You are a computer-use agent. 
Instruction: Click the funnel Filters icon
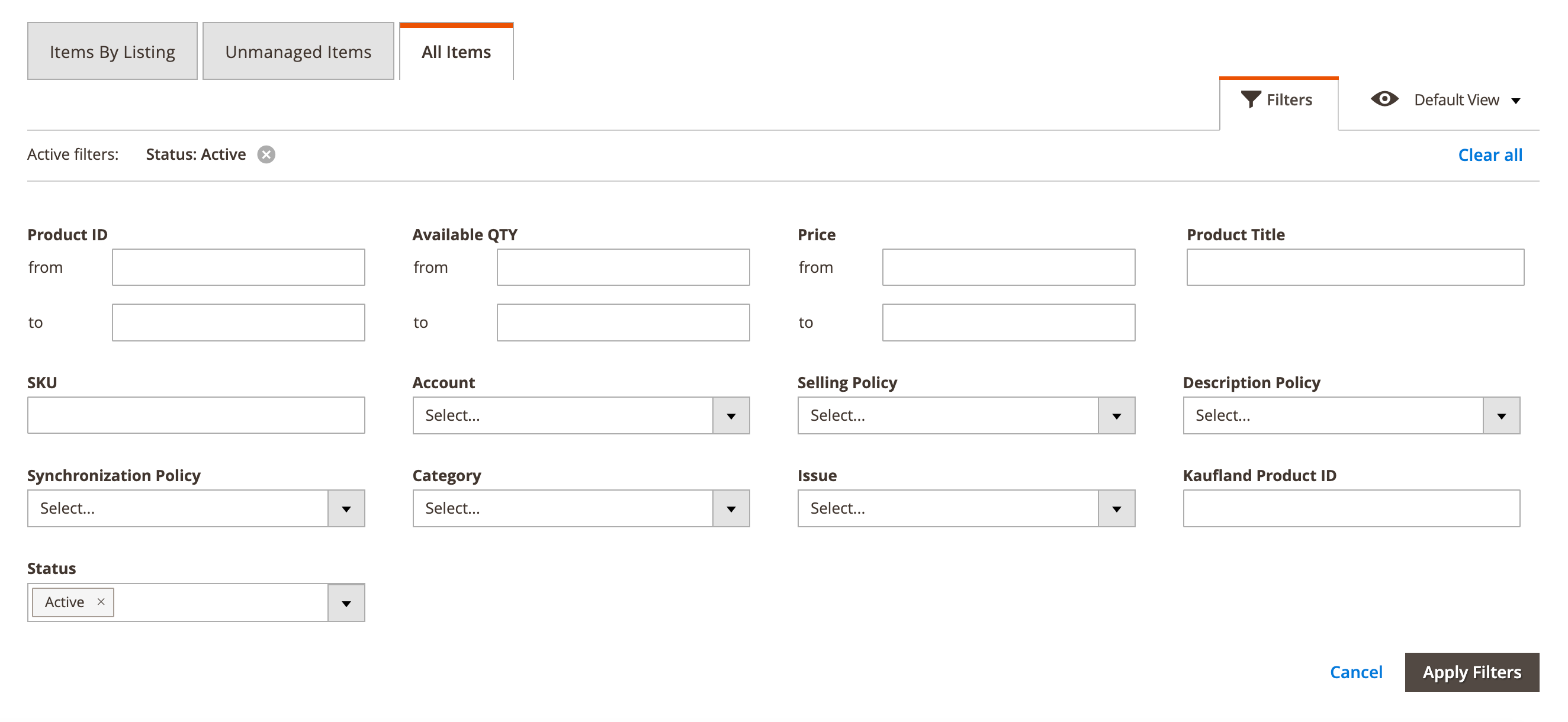pos(1250,99)
